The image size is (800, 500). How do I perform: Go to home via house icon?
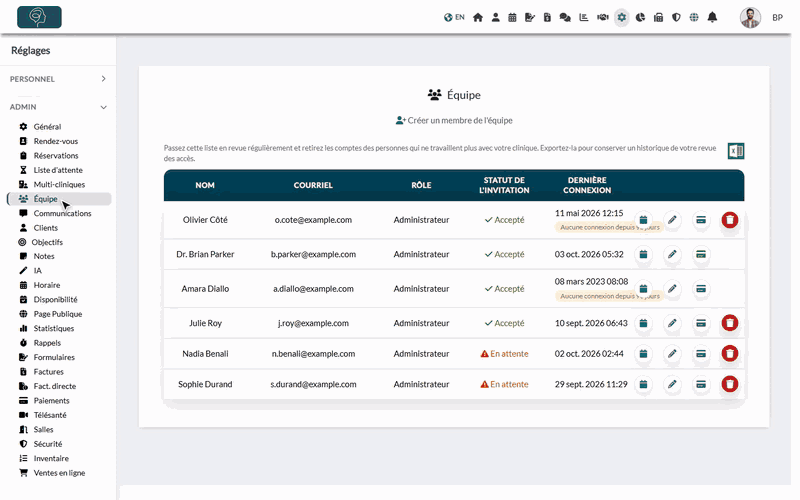[478, 17]
